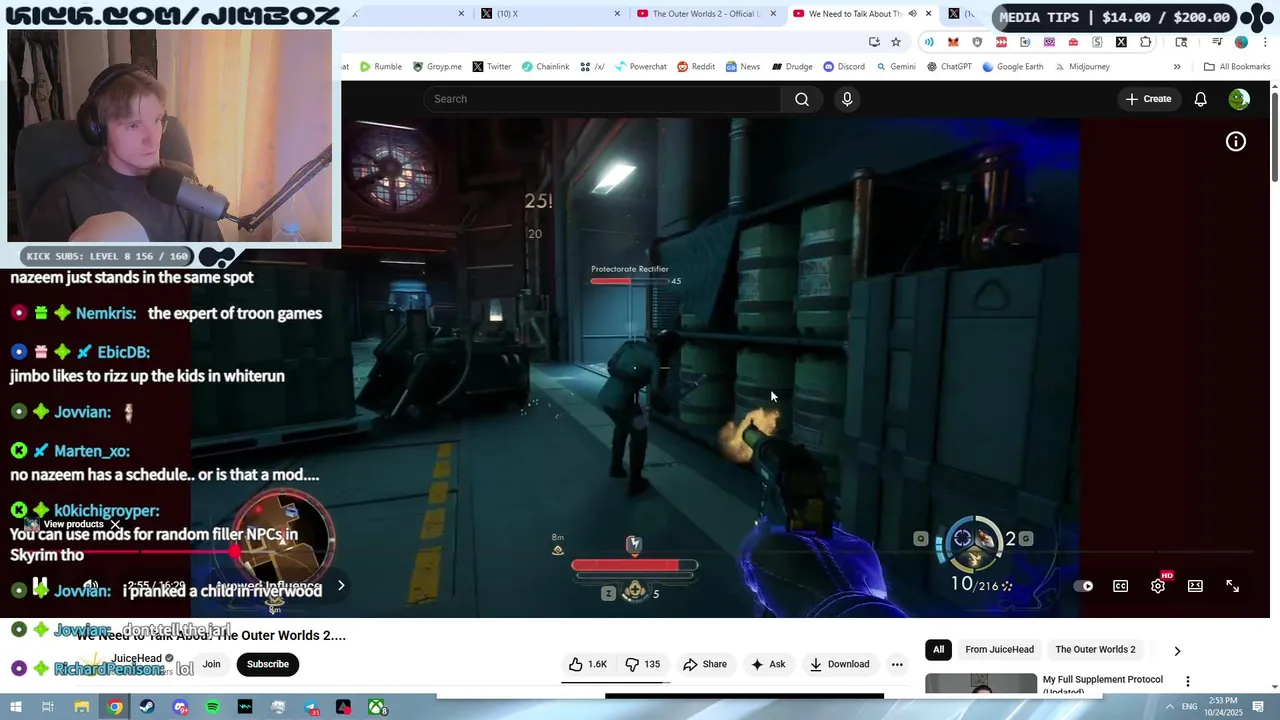This screenshot has height=720, width=1280.
Task: Open Spotify from the taskbar
Action: 212,707
